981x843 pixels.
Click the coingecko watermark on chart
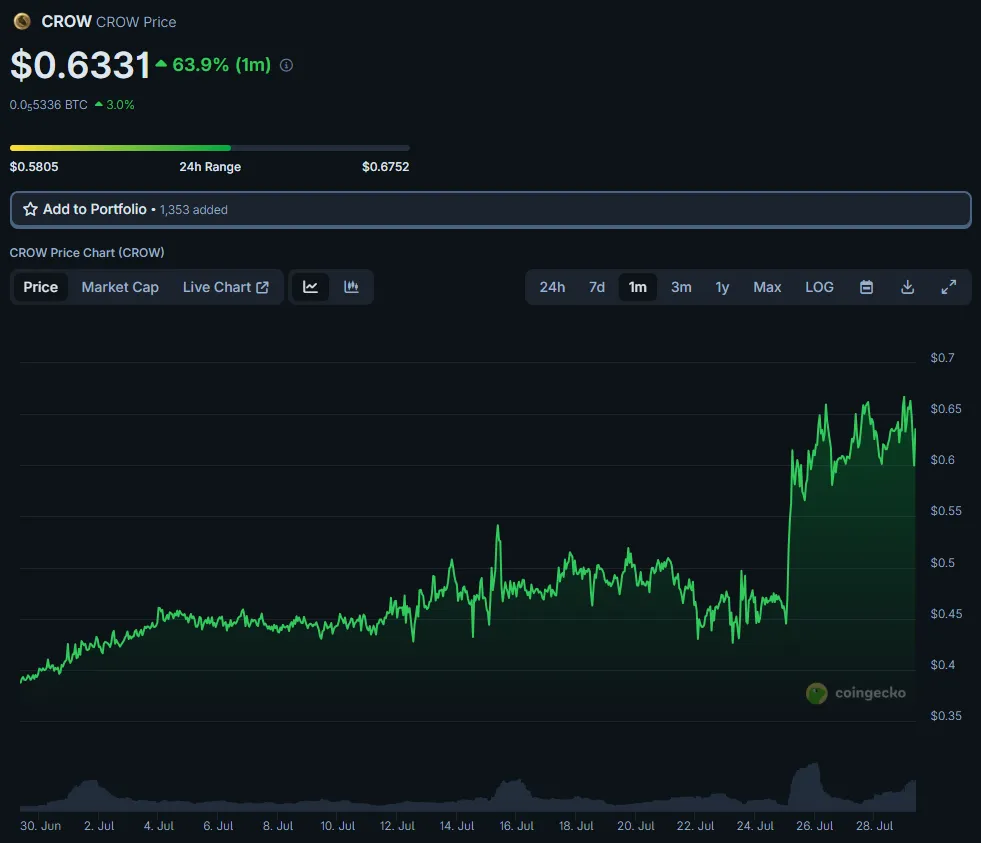[x=856, y=693]
